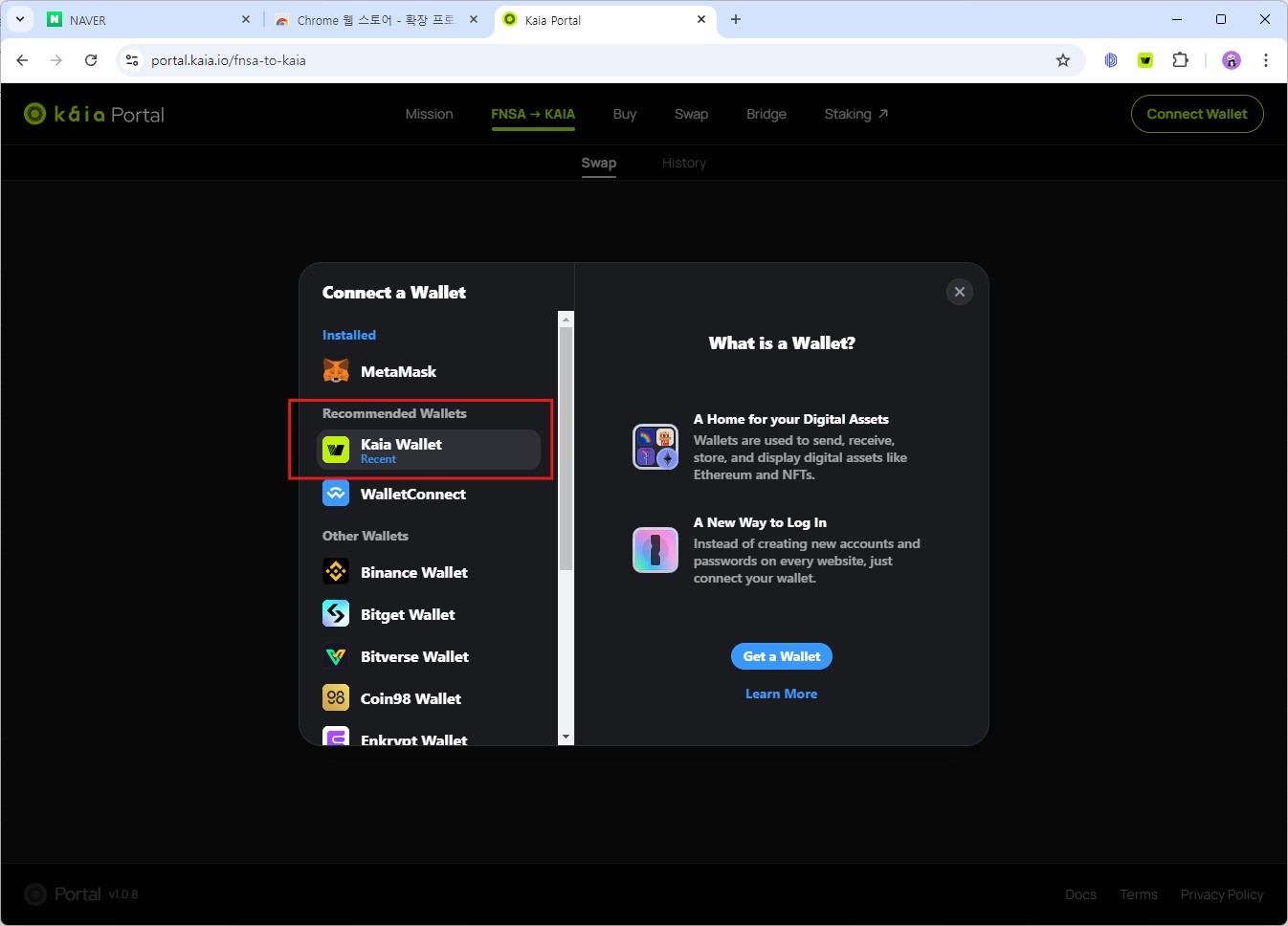The width and height of the screenshot is (1288, 926).
Task: Click the Get a Wallet button
Action: [x=782, y=656]
